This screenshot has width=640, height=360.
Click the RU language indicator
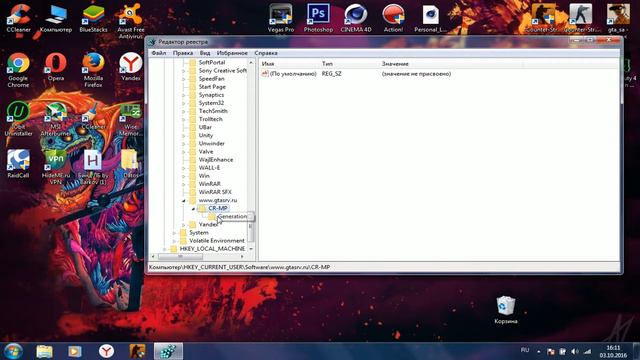click(525, 350)
